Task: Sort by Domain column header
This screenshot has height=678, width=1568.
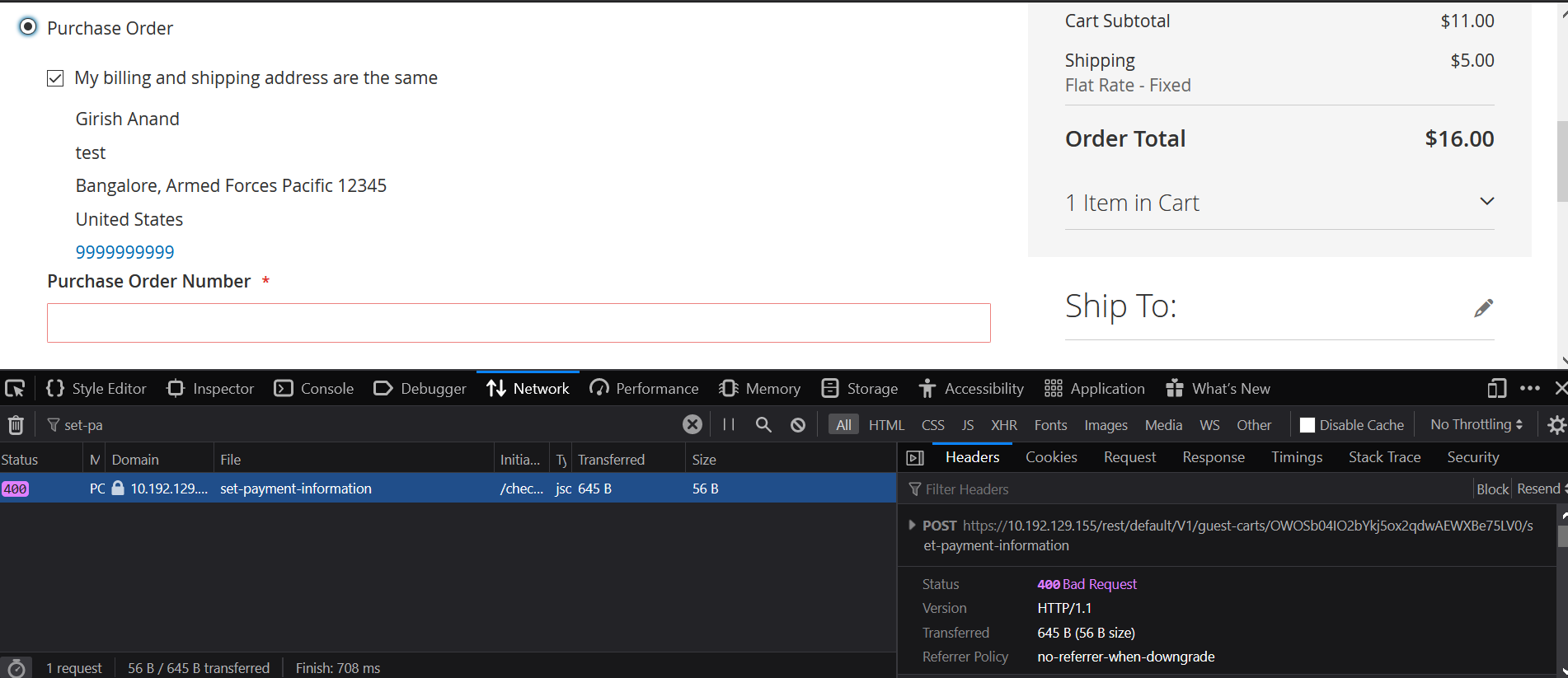Action: pyautogui.click(x=159, y=460)
